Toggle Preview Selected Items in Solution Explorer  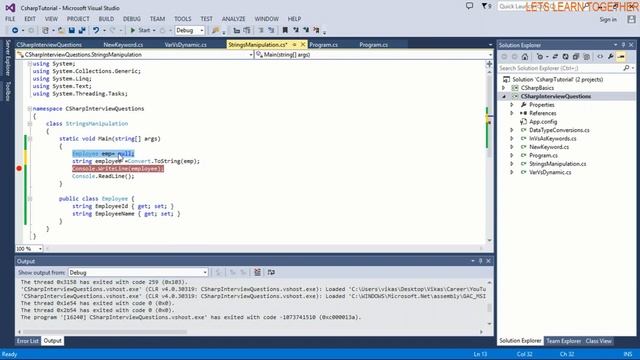[621, 57]
